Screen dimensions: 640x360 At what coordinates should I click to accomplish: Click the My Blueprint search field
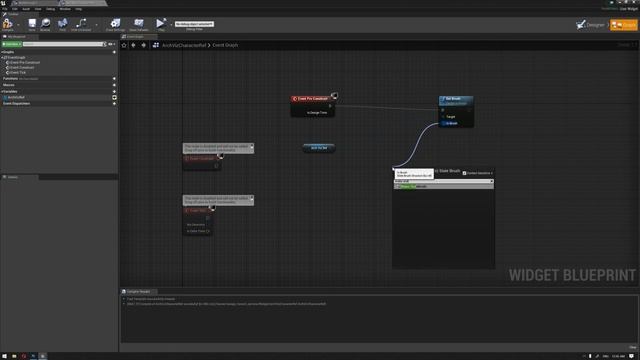(x=64, y=44)
